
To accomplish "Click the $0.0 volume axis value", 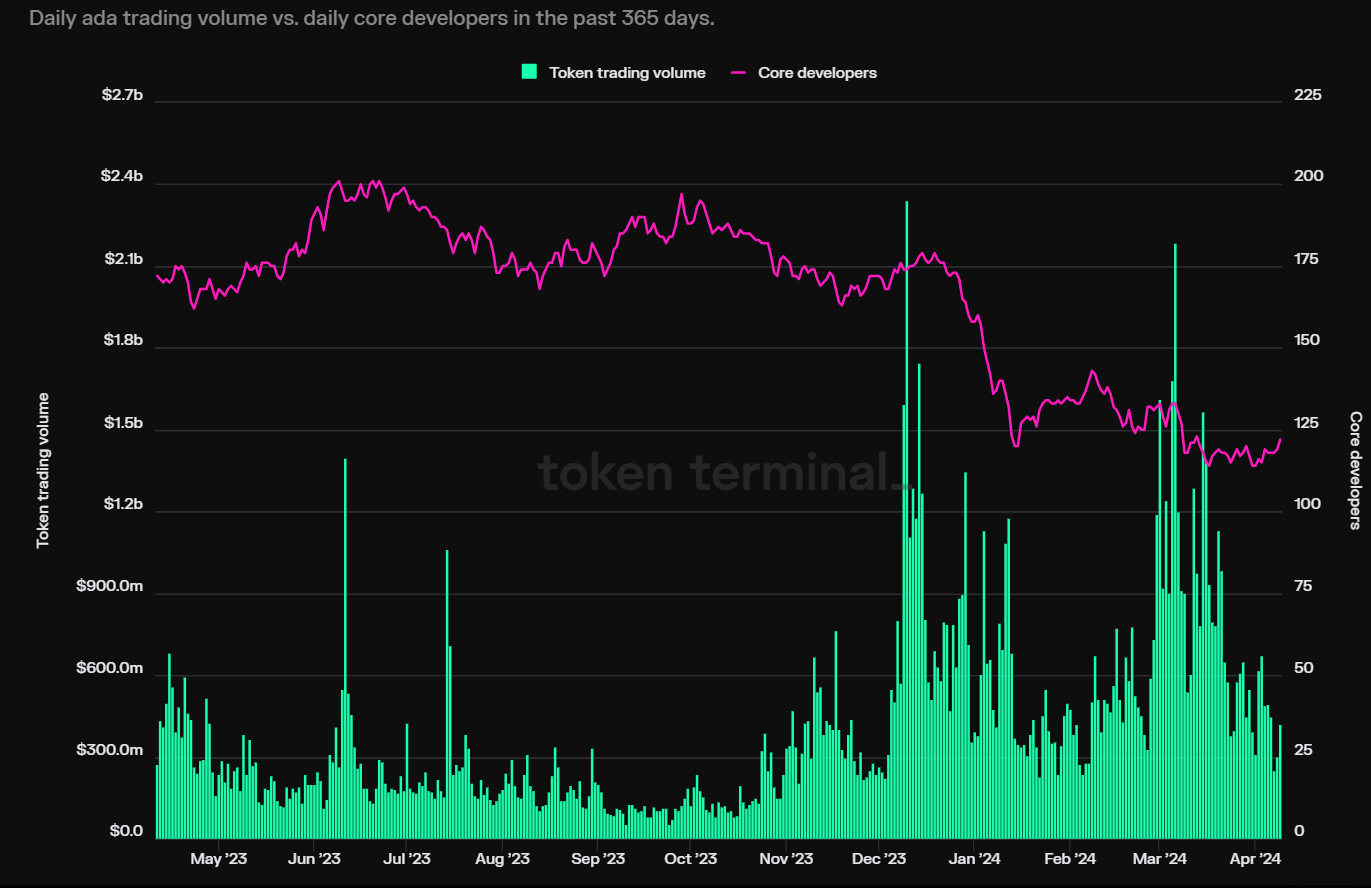I will click(x=126, y=832).
